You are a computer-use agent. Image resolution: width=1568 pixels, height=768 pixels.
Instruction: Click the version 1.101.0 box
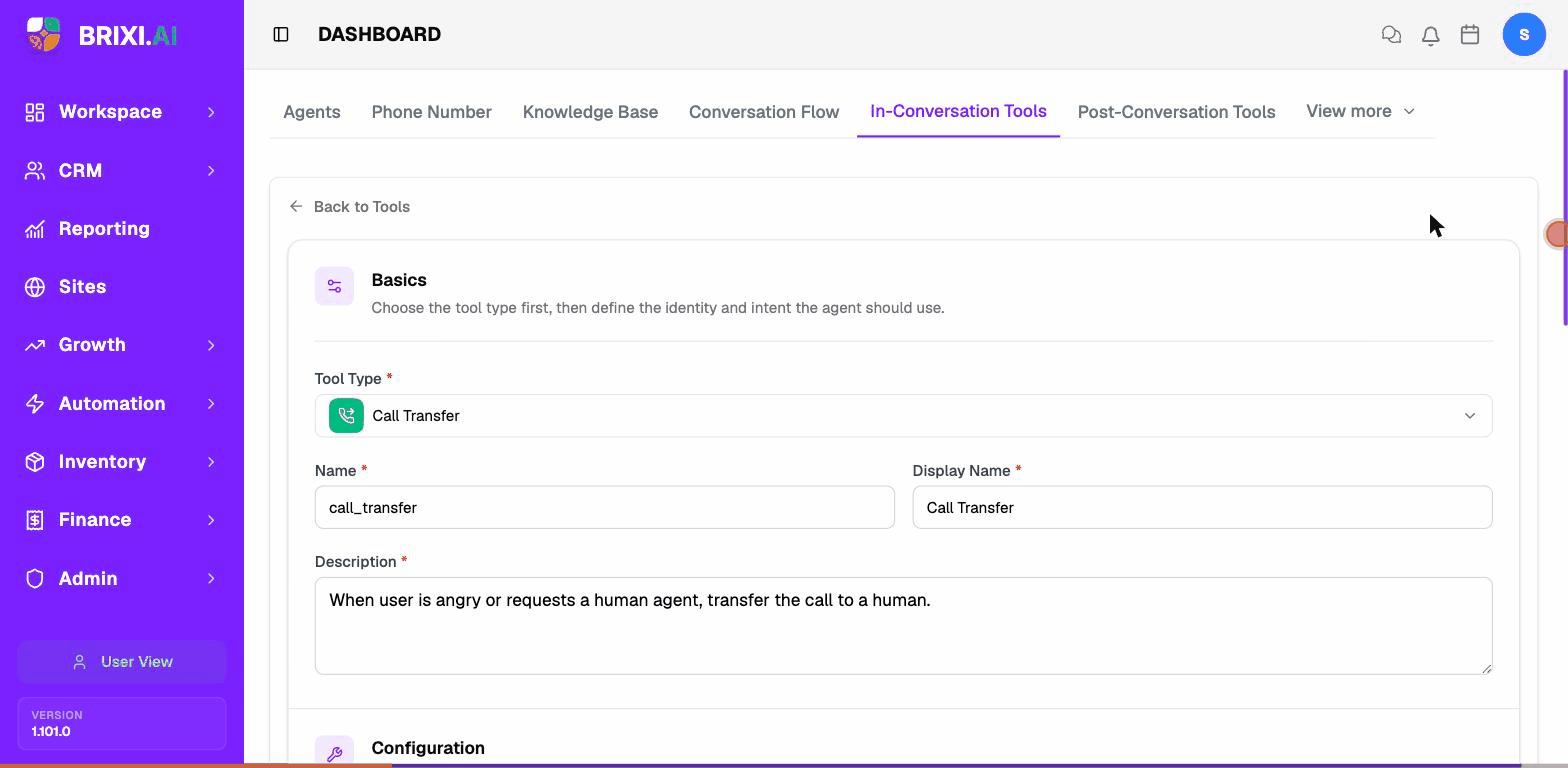click(x=122, y=723)
